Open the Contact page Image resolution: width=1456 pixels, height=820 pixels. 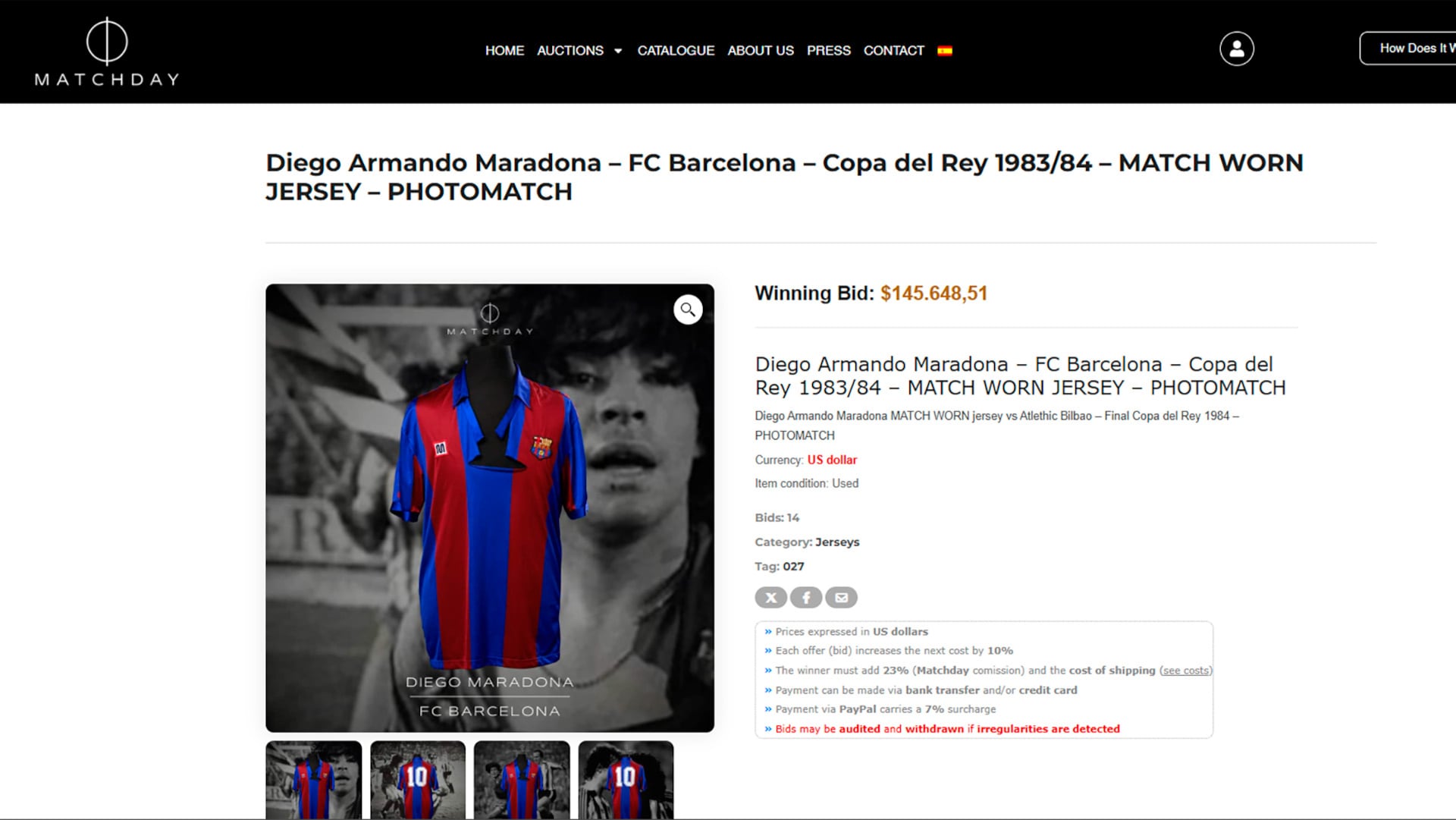[893, 51]
